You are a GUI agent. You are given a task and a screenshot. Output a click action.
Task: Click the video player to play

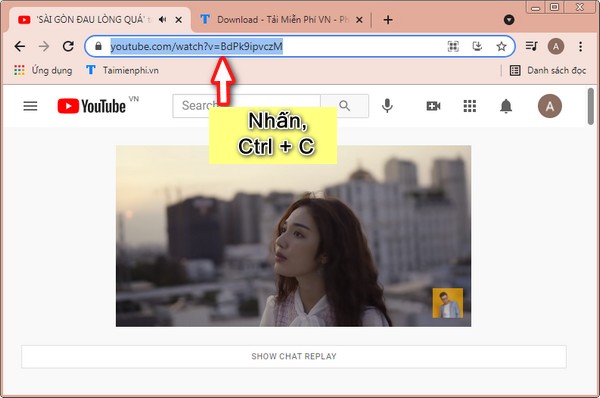tap(293, 236)
